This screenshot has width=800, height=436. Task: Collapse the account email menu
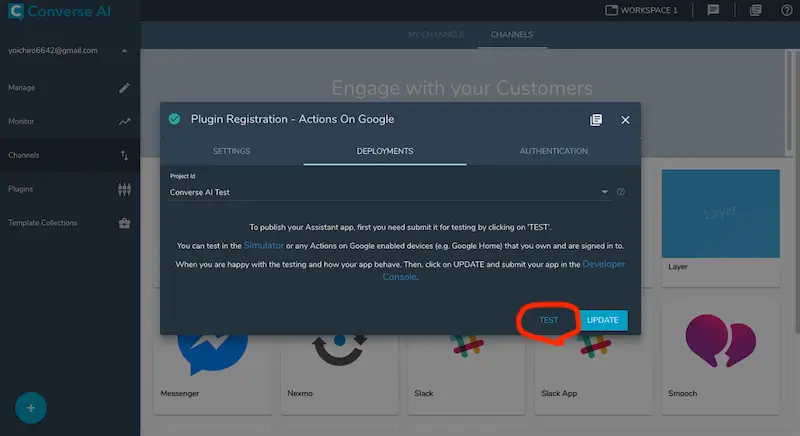(x=124, y=50)
